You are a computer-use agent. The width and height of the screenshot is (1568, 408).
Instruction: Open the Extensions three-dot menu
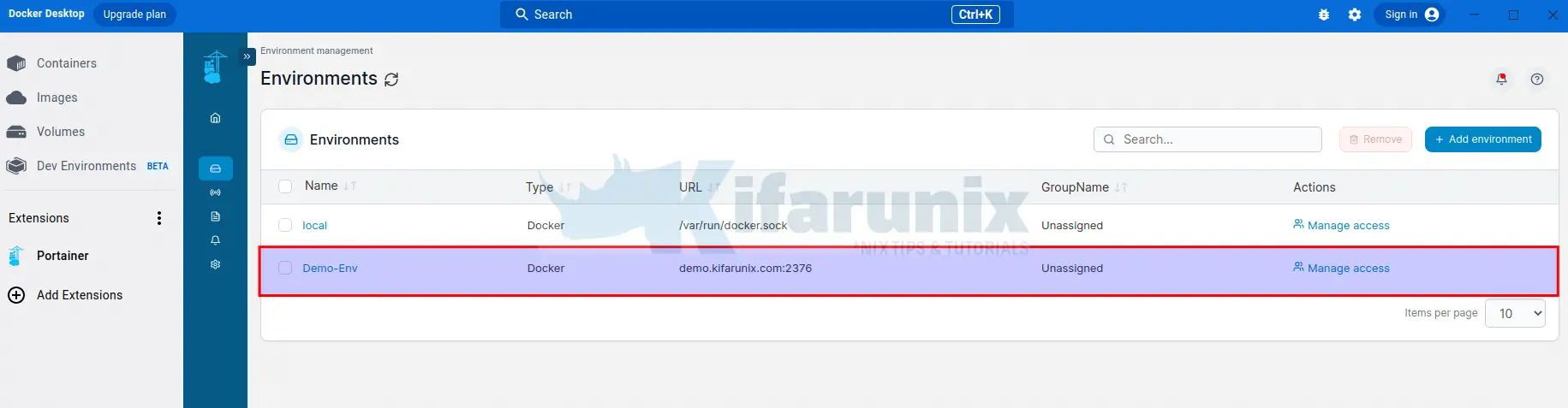pyautogui.click(x=159, y=218)
